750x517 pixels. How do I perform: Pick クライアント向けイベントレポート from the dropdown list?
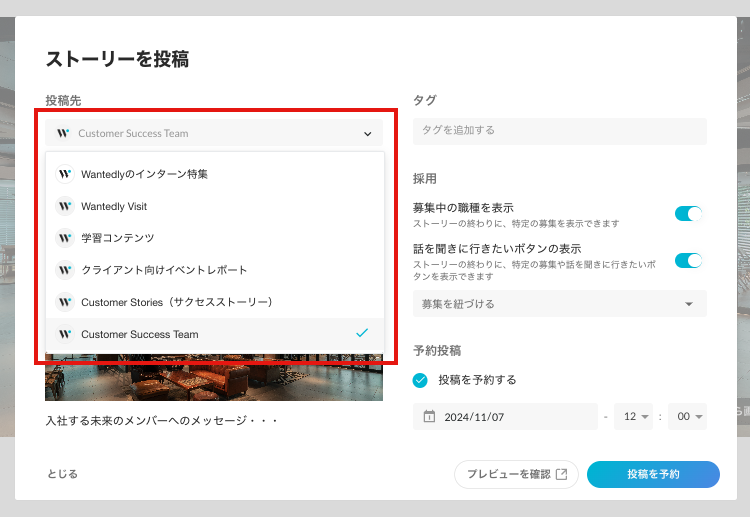[x=215, y=270]
